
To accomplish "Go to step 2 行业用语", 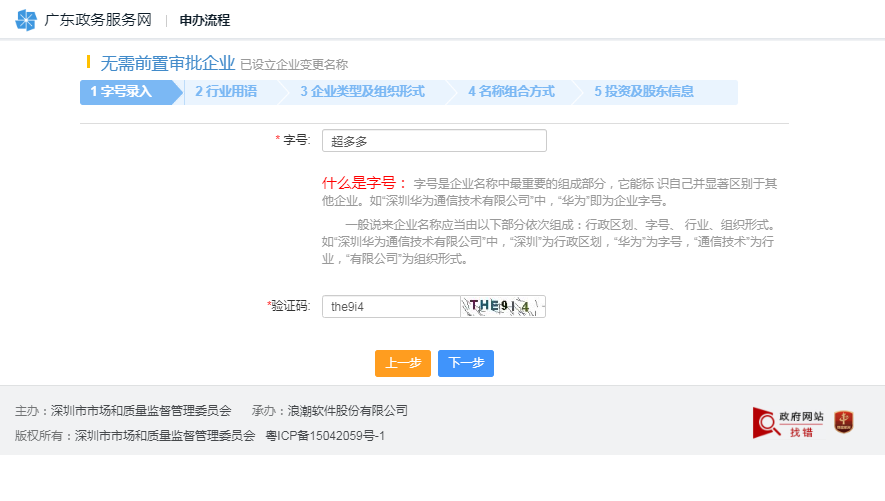I will coord(228,92).
